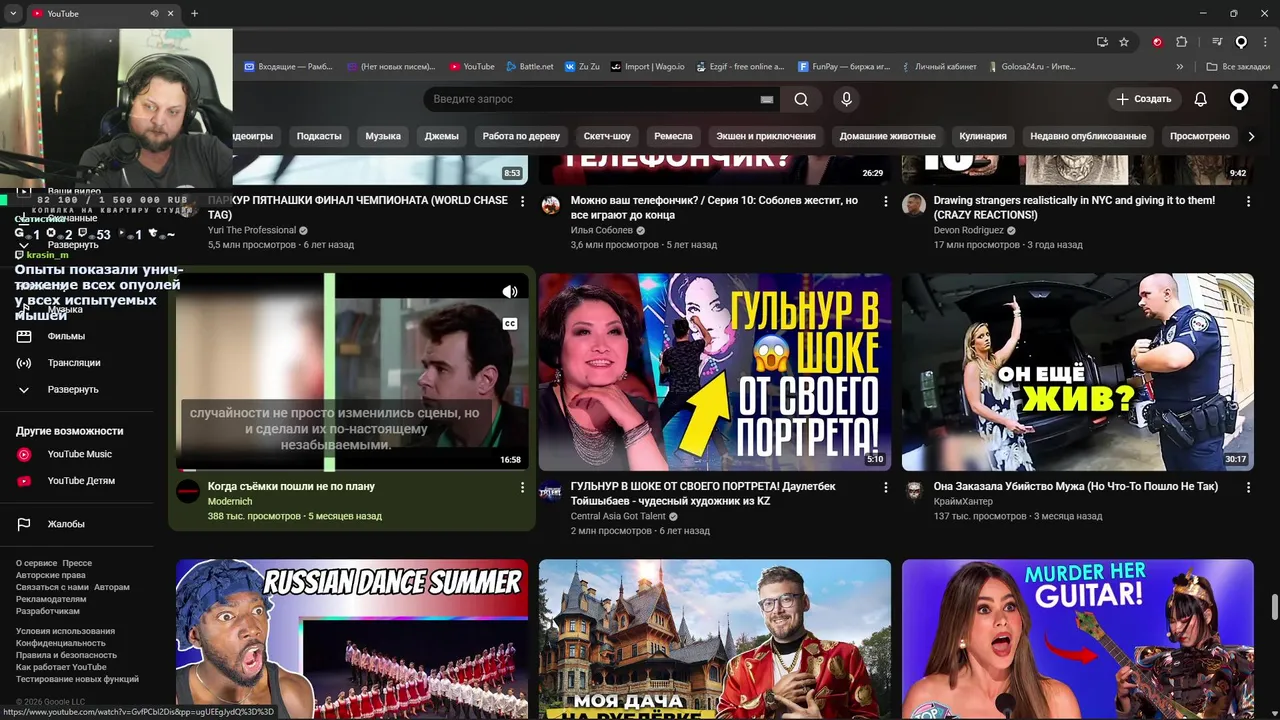Open the on-screen keyboard icon in search box
The width and height of the screenshot is (1280, 720).
point(767,99)
